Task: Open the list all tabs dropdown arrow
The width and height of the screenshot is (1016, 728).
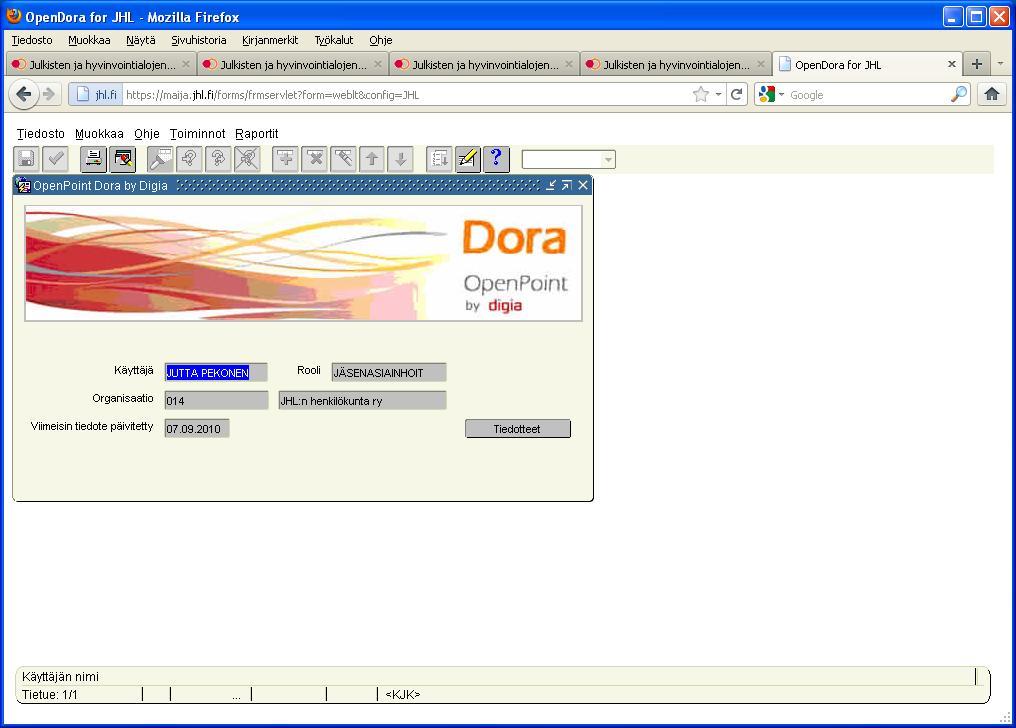Action: click(x=1000, y=63)
